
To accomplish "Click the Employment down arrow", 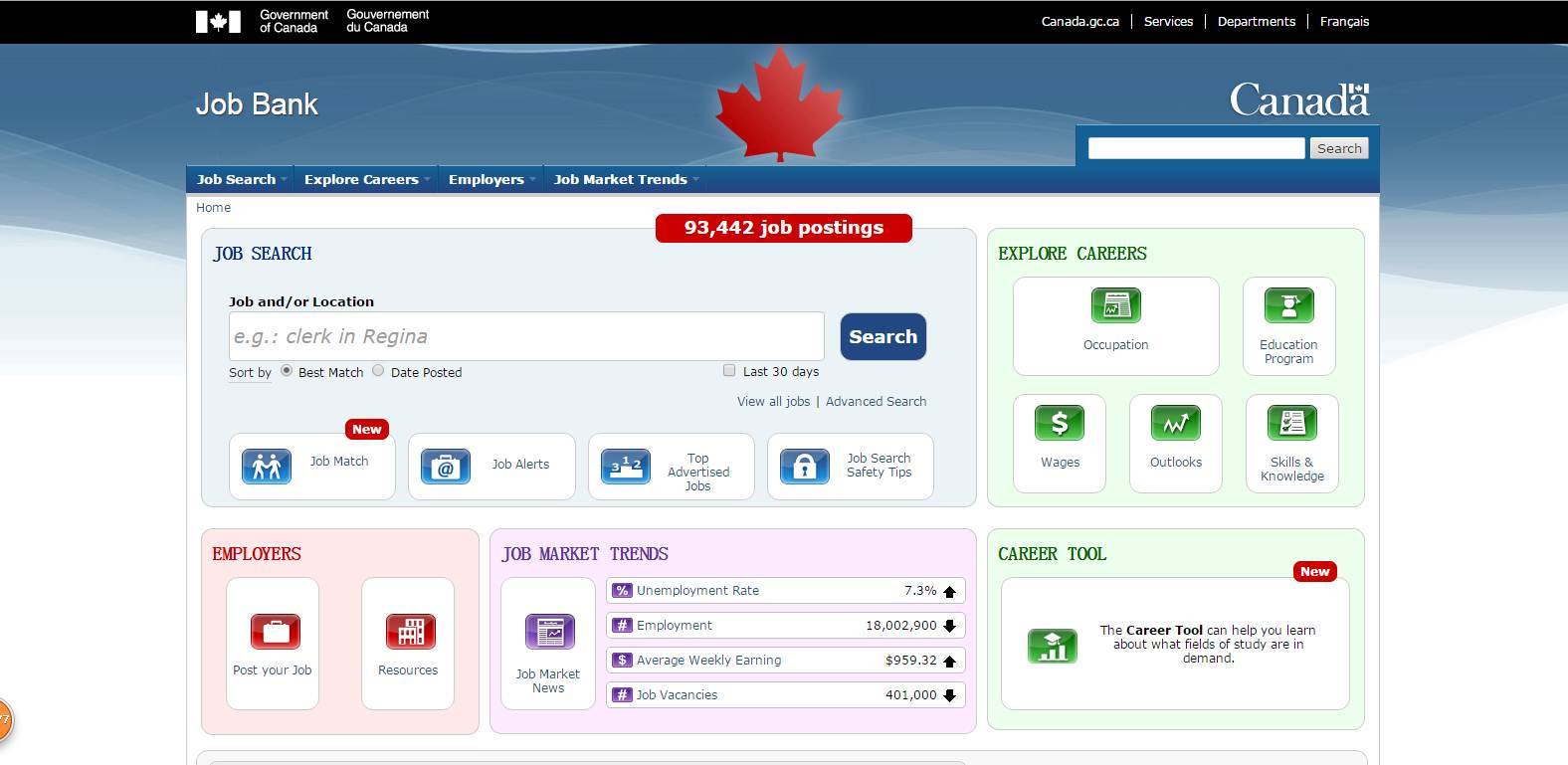I will (949, 626).
